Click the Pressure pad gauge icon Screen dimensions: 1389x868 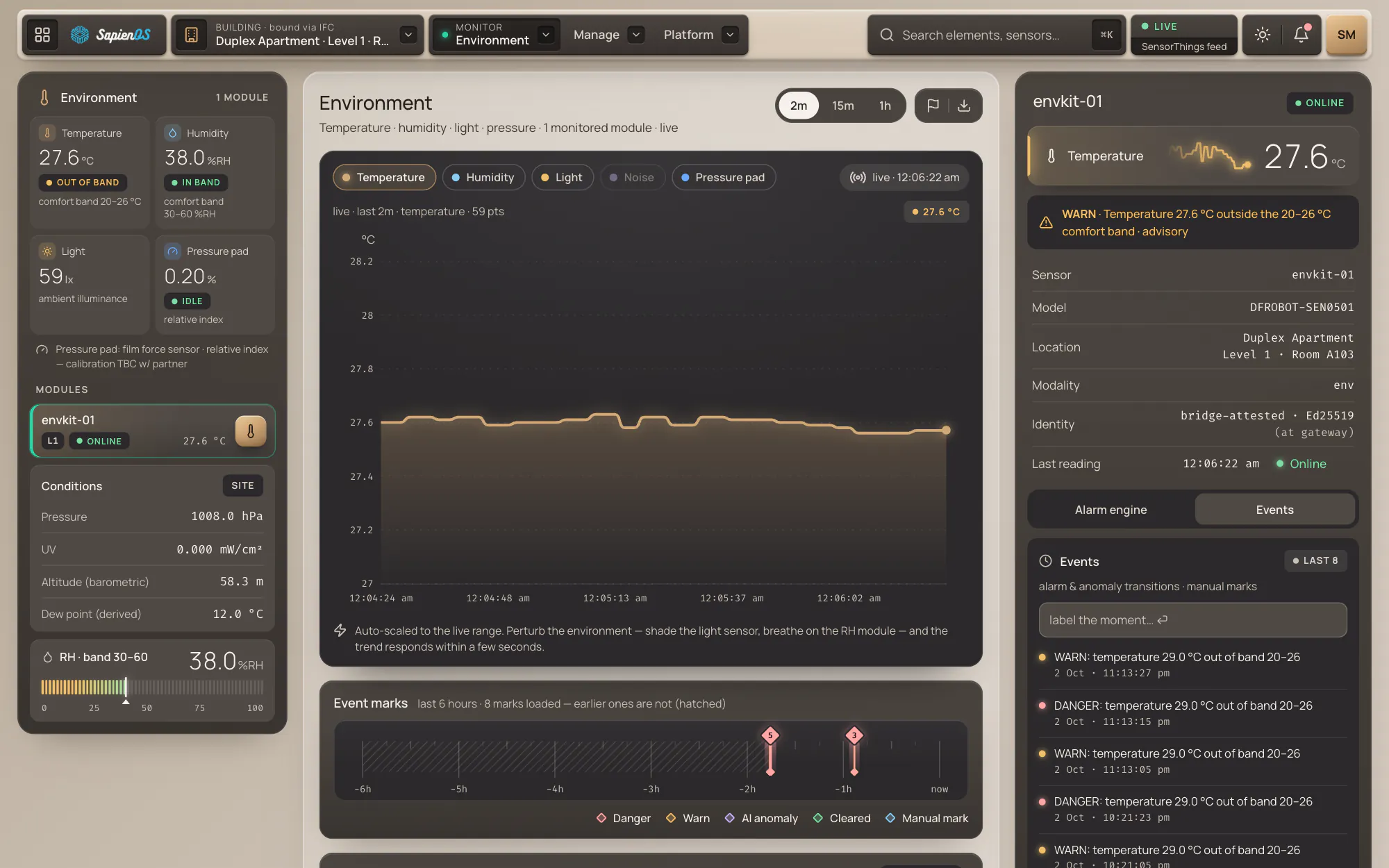click(x=172, y=251)
